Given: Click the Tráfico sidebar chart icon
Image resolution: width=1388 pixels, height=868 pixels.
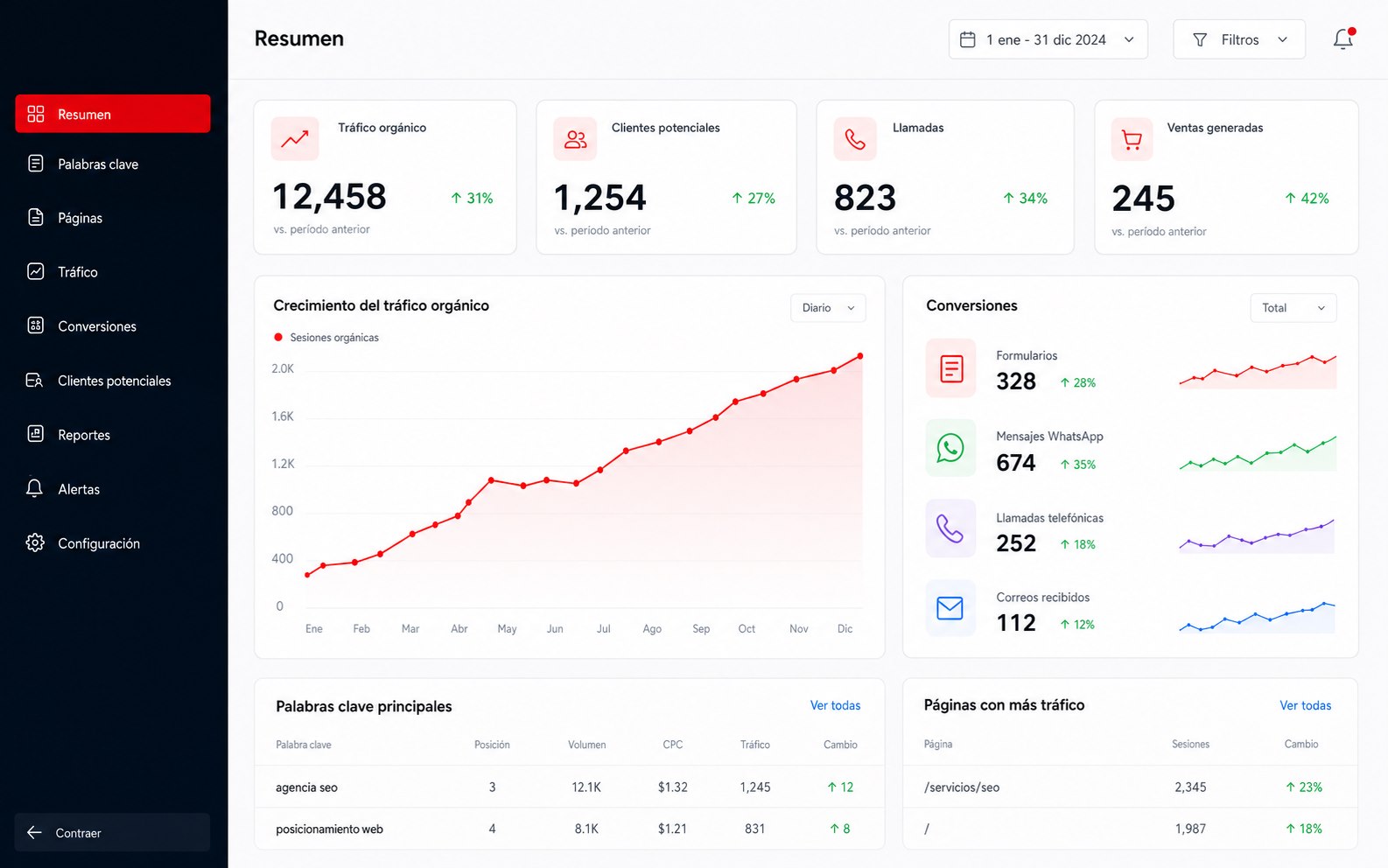Looking at the screenshot, I should 36,271.
